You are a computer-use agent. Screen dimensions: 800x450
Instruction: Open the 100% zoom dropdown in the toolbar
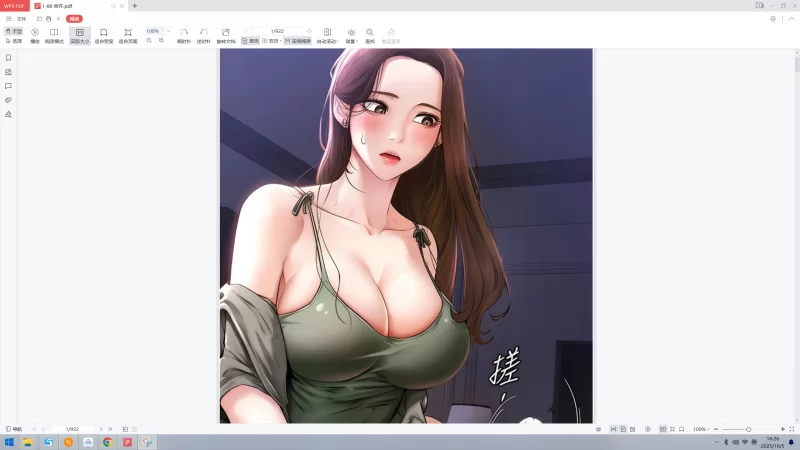coord(168,31)
